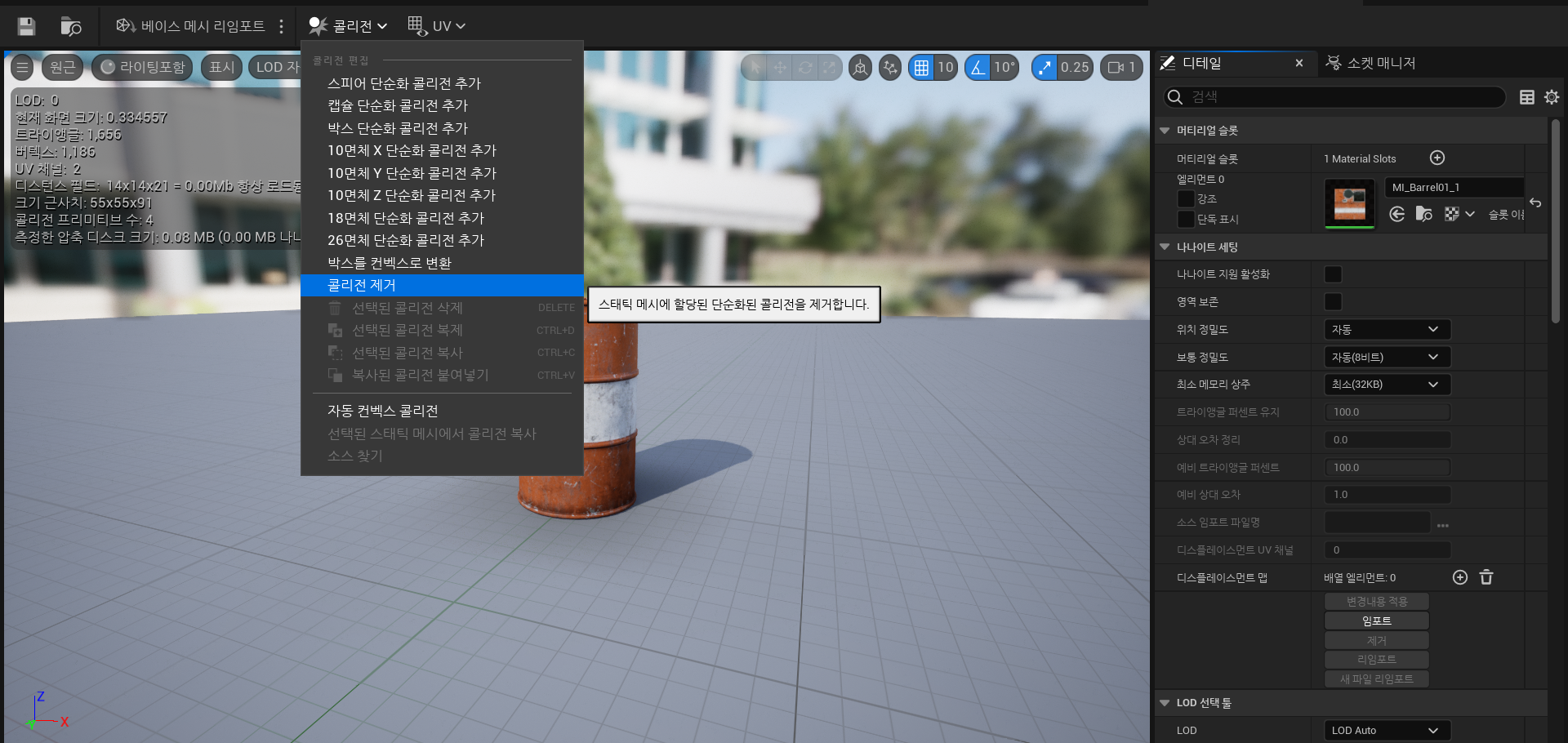Click the camera speed button
Viewport: 1568px width, 743px height.
(1122, 67)
